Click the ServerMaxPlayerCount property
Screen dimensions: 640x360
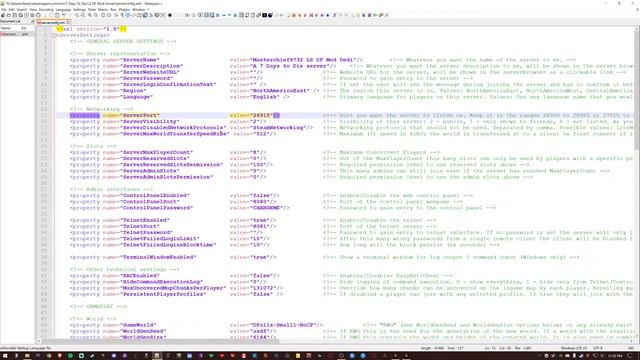[x=168, y=152]
